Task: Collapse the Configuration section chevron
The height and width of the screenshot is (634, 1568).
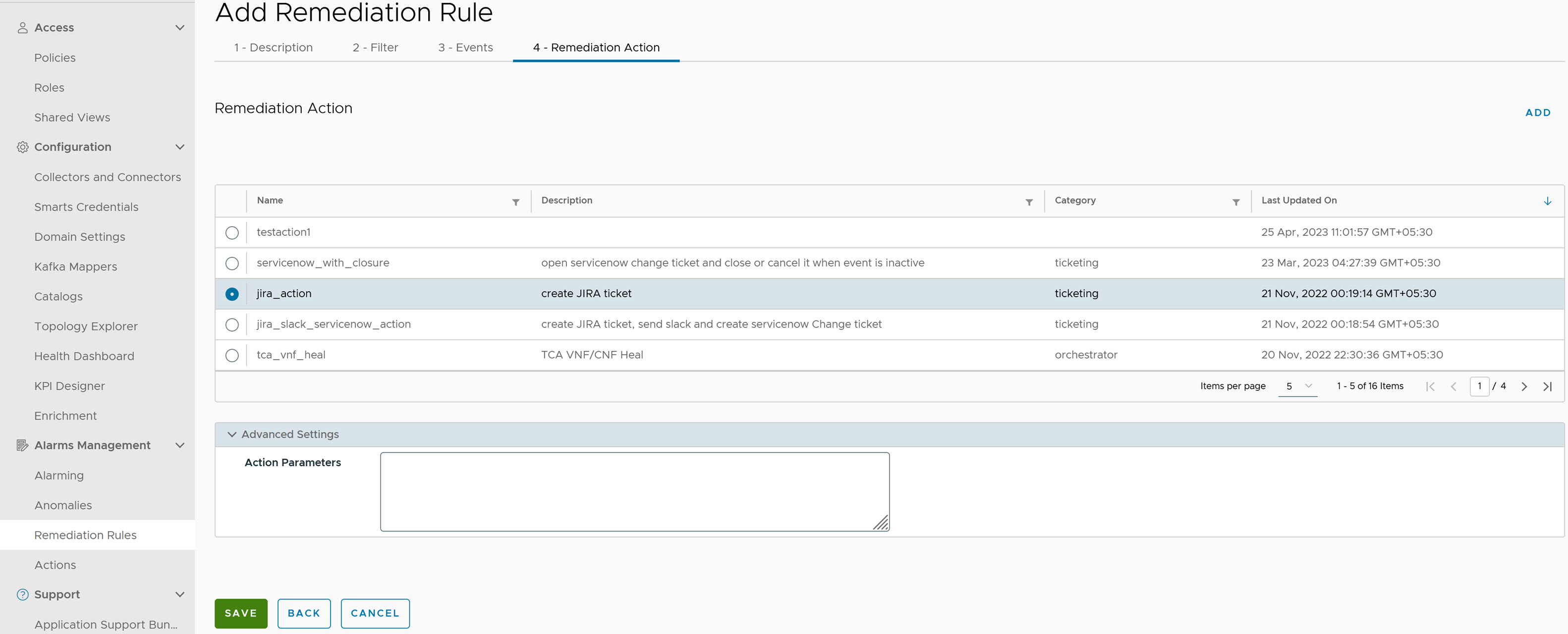Action: click(x=179, y=147)
